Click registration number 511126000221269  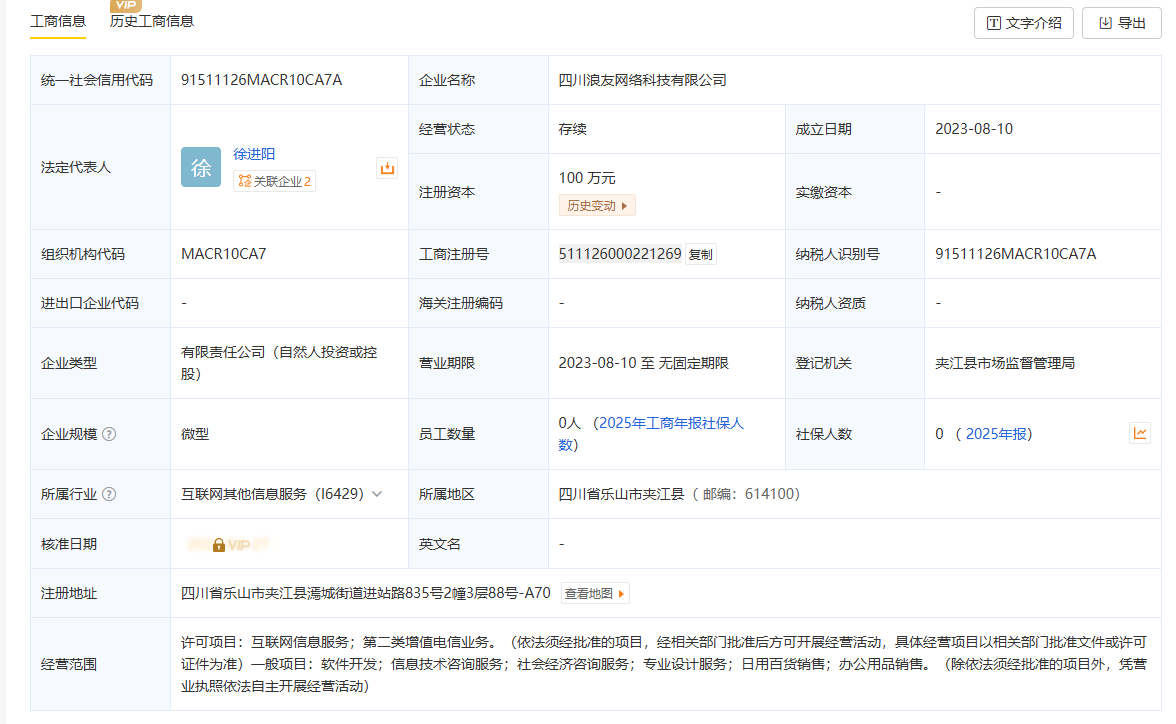click(x=620, y=254)
